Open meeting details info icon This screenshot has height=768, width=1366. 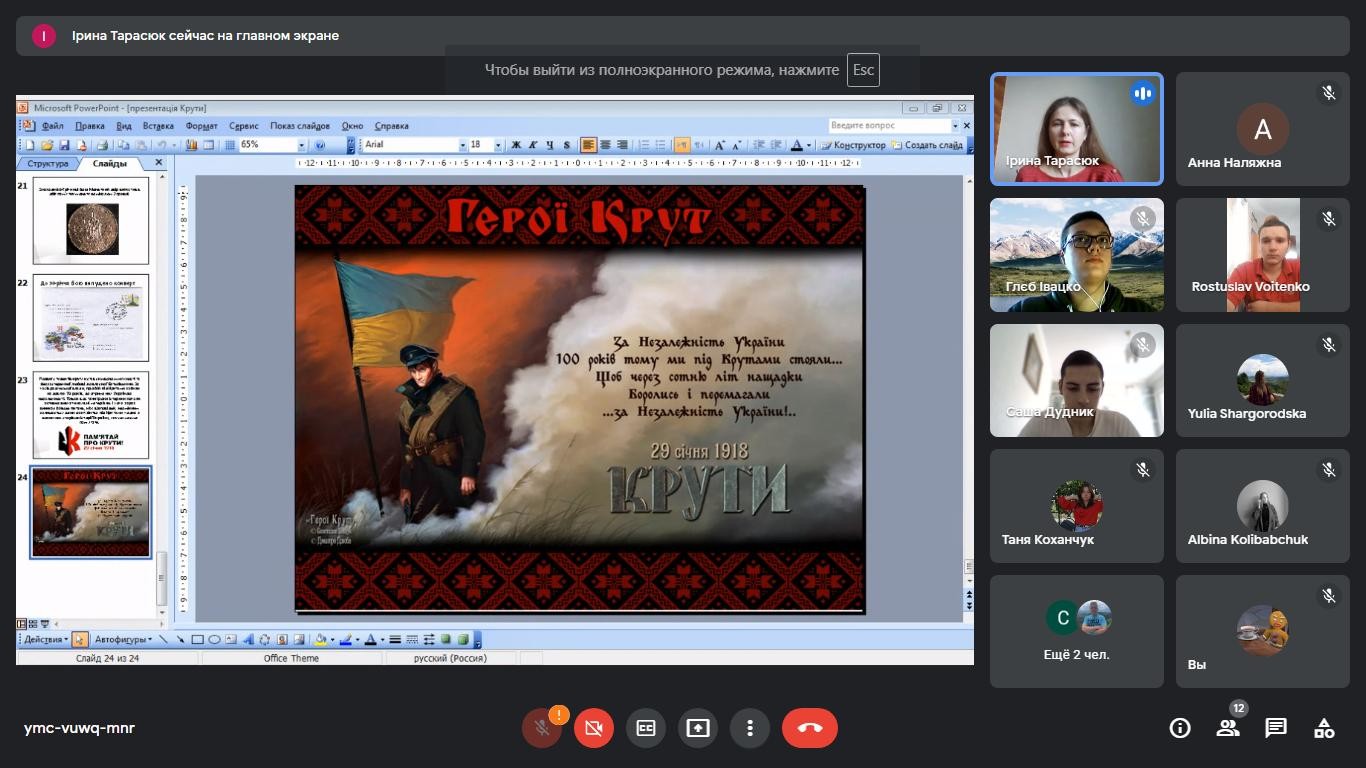pyautogui.click(x=1180, y=728)
